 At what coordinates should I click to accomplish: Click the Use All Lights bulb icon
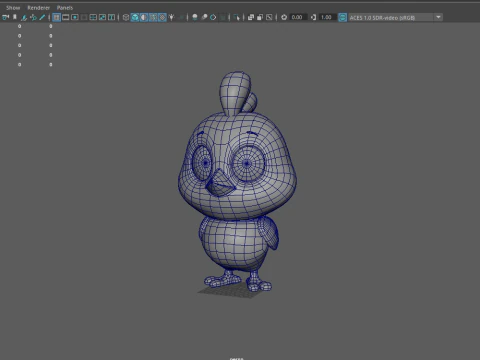click(x=172, y=17)
